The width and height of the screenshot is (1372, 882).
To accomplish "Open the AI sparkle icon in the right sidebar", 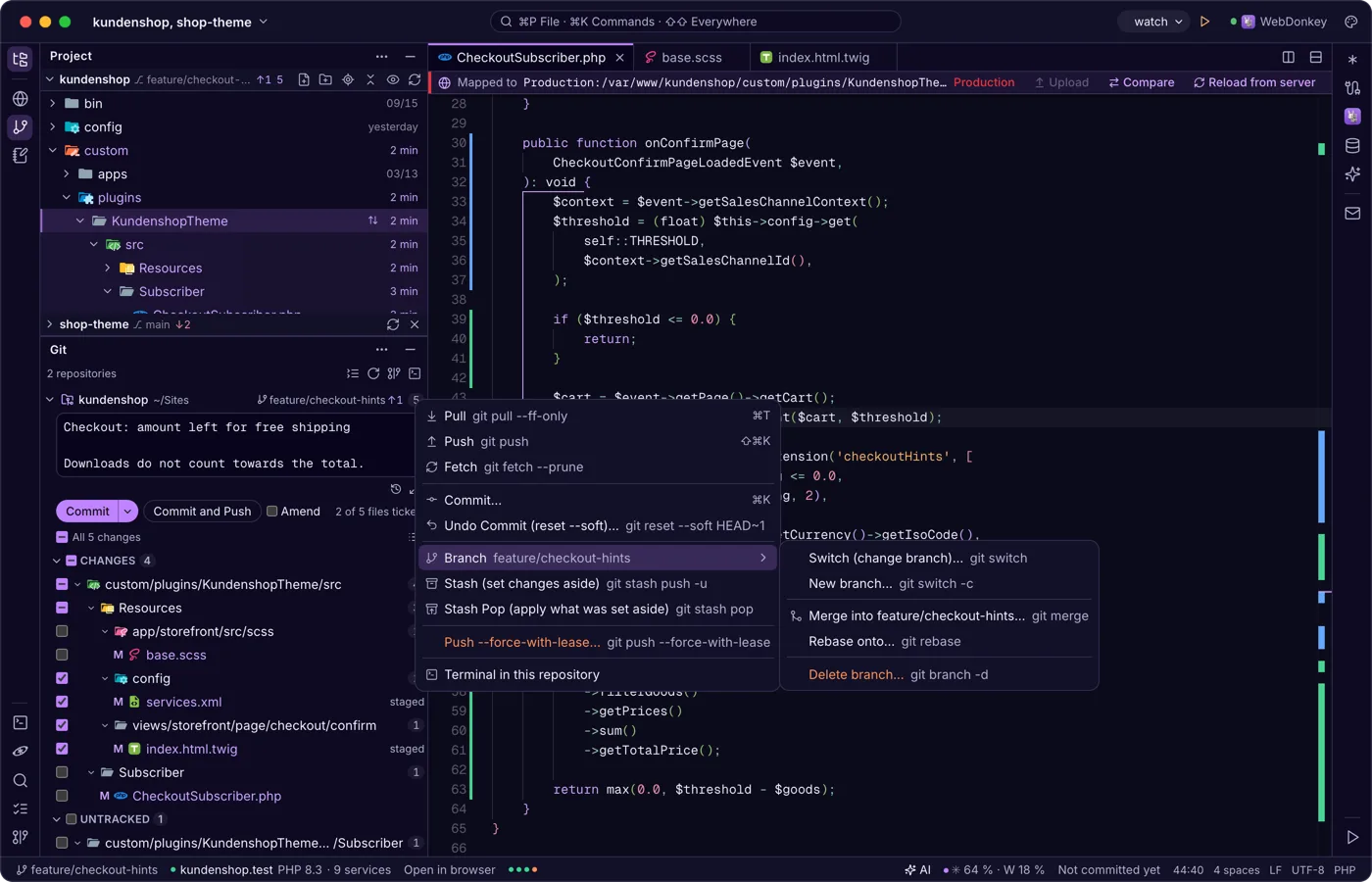I will point(1352,173).
